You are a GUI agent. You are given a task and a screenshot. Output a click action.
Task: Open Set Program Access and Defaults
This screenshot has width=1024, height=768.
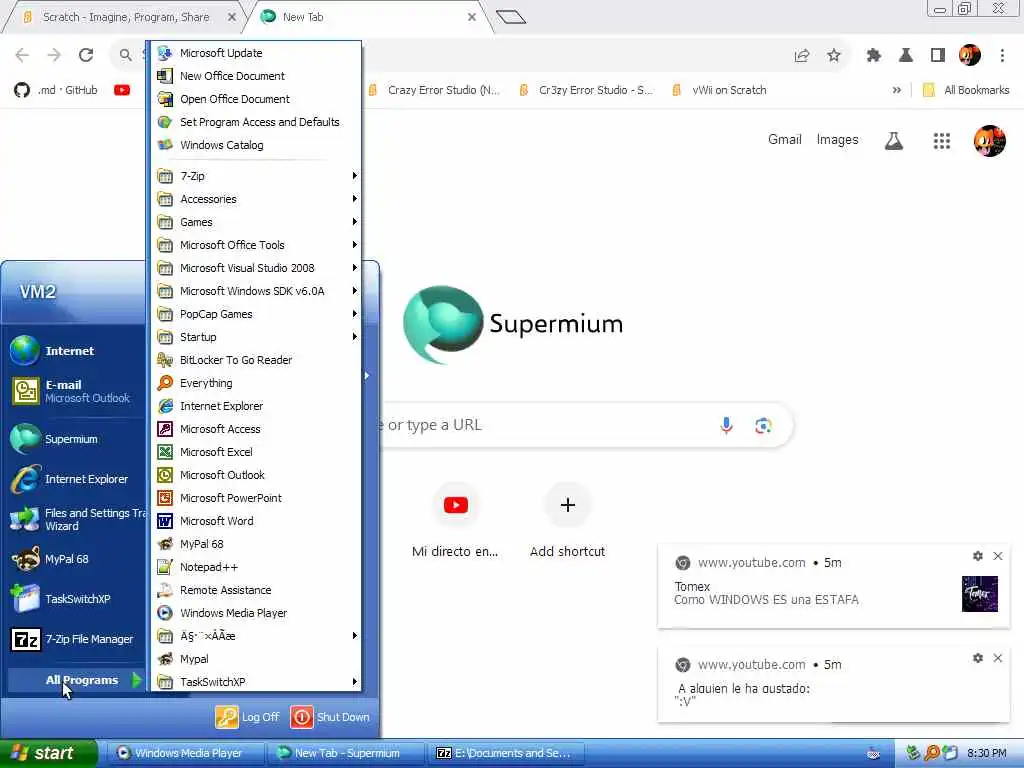(256, 122)
